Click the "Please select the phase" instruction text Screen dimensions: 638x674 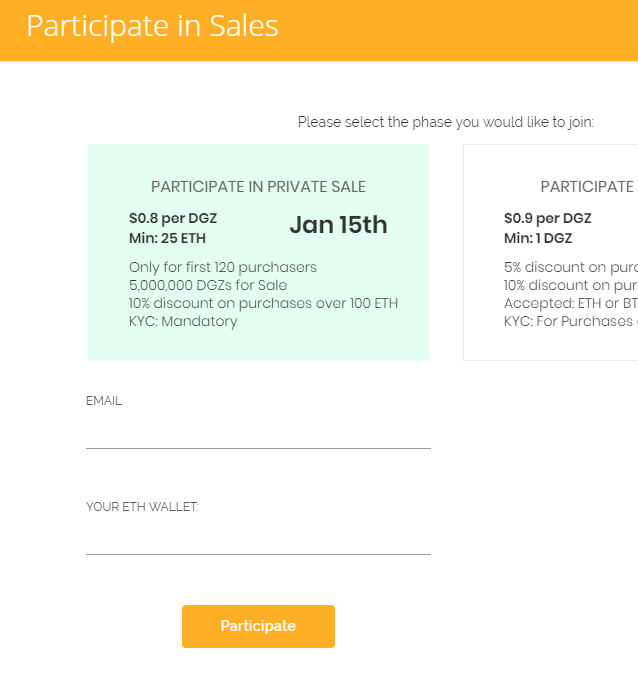(446, 122)
